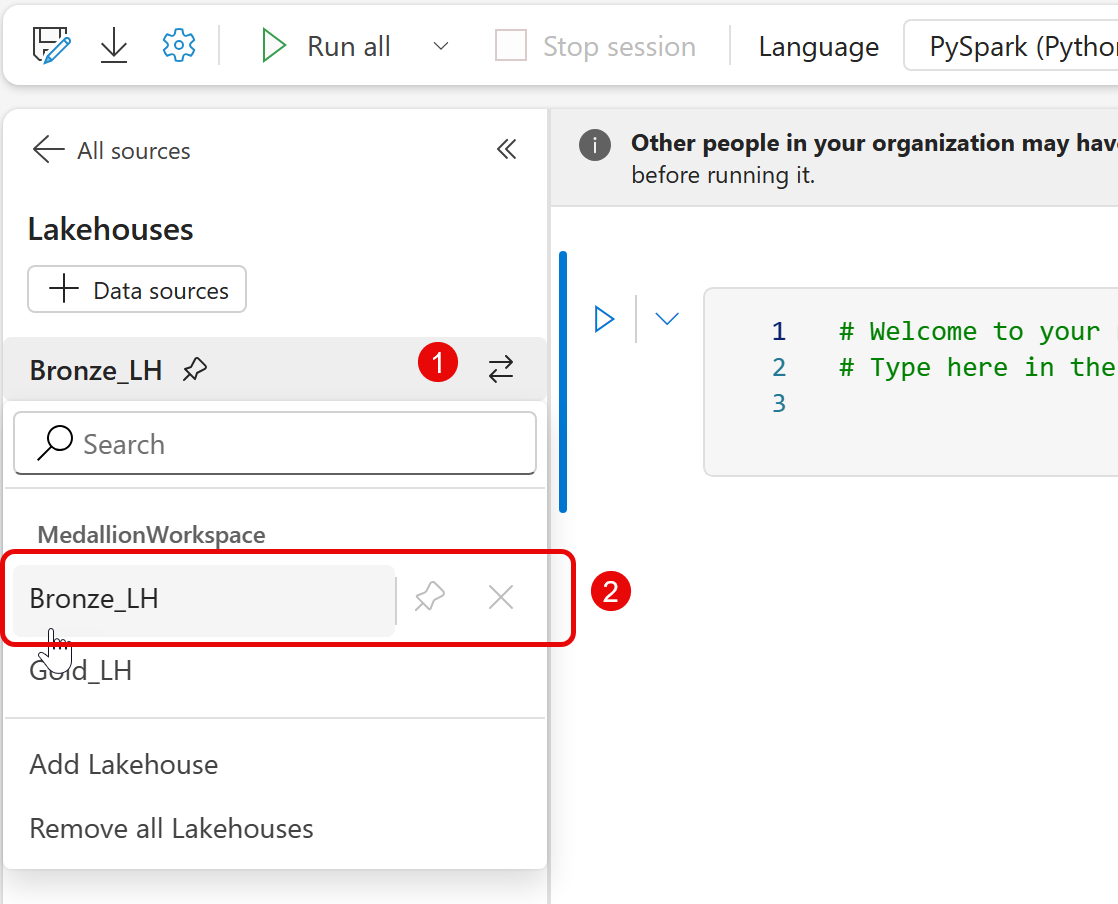Collapse the explorer pane with double chevron

pyautogui.click(x=507, y=150)
